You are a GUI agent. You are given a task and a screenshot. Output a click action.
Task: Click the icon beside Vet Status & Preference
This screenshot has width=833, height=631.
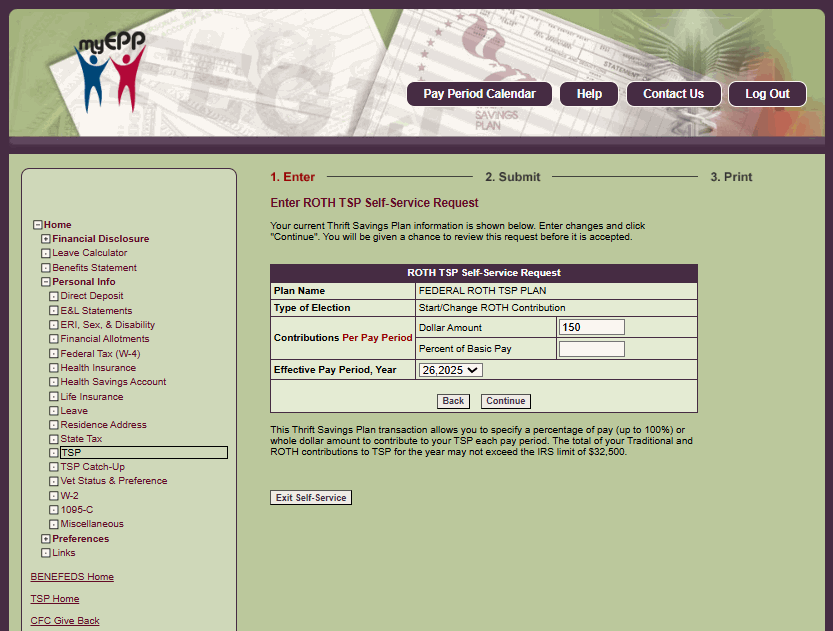54,481
